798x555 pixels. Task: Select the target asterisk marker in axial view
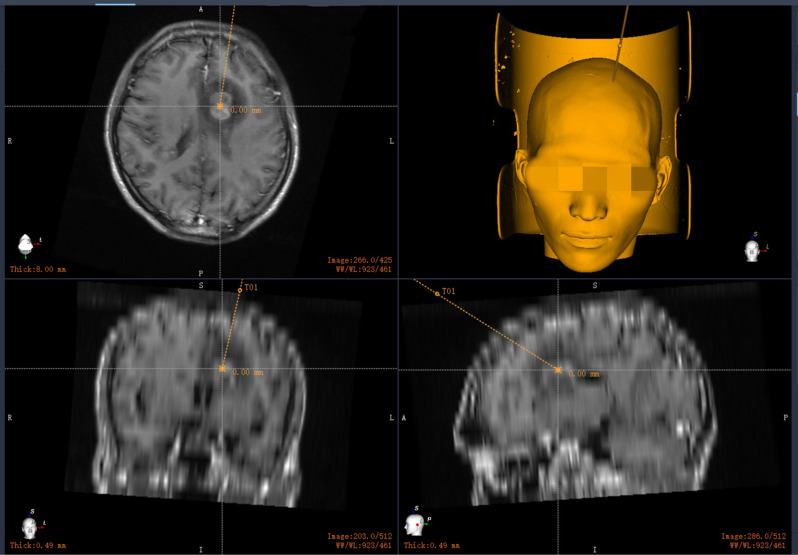coord(220,106)
